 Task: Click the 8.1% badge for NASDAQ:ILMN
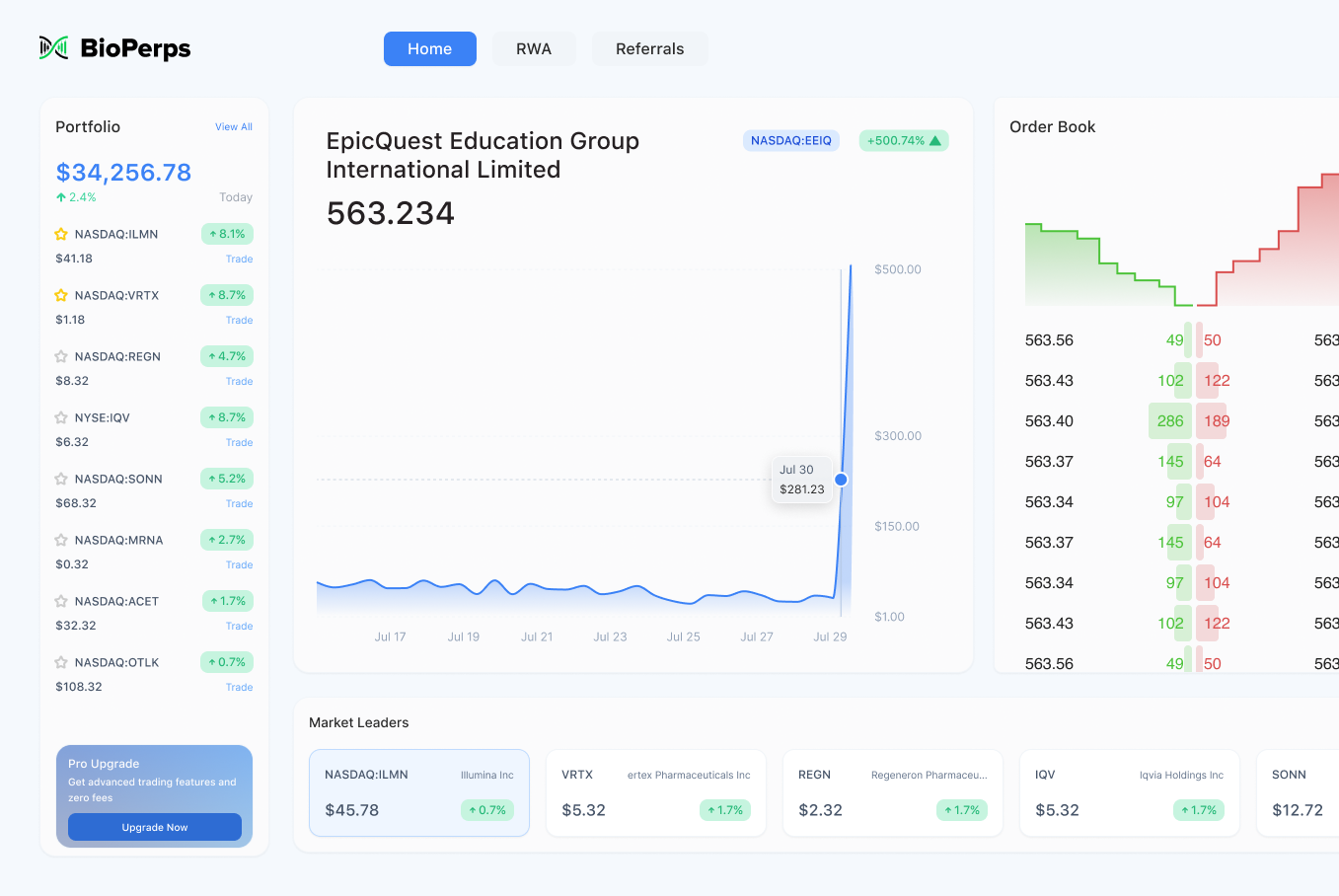pyautogui.click(x=227, y=234)
